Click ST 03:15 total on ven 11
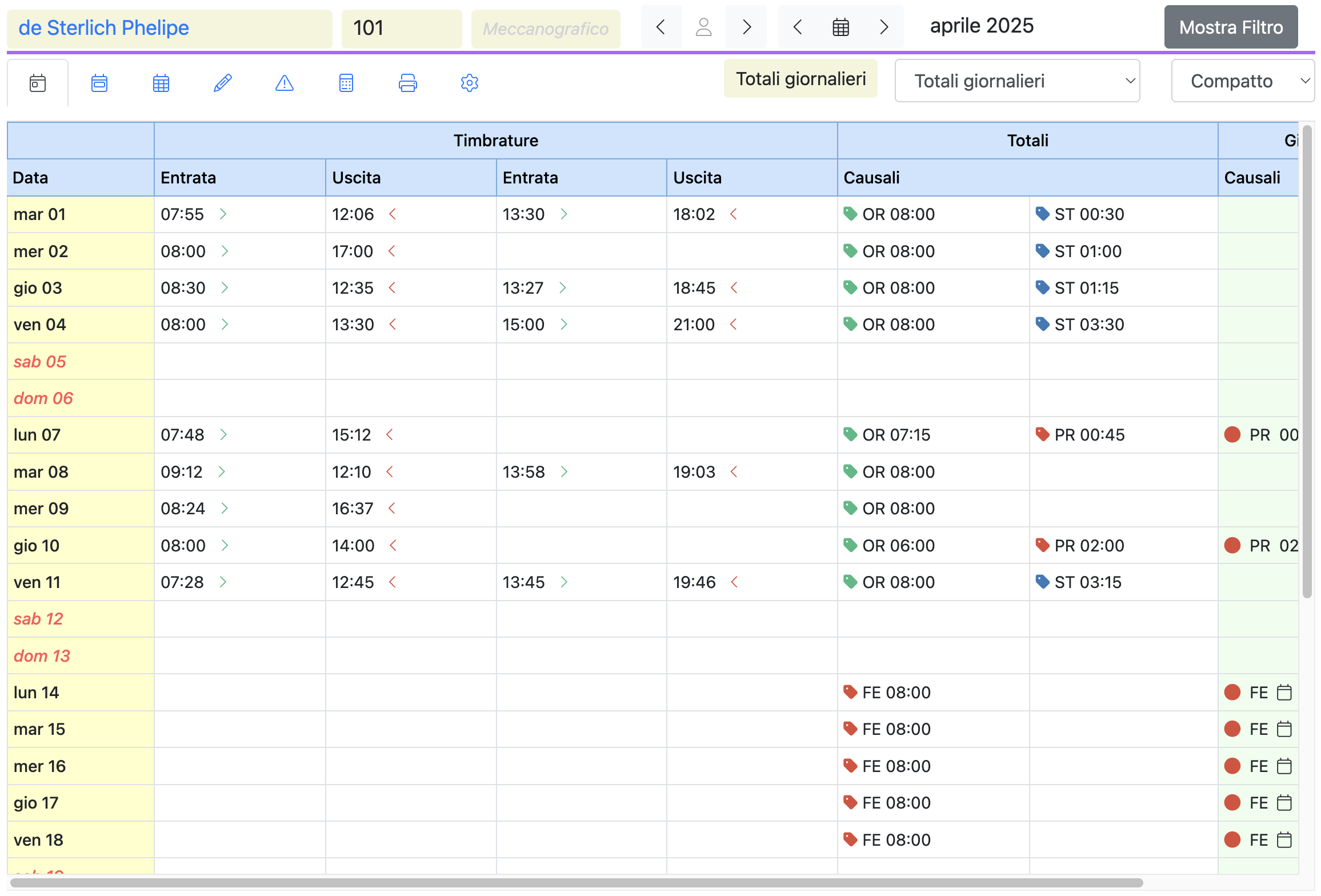 coord(1088,582)
